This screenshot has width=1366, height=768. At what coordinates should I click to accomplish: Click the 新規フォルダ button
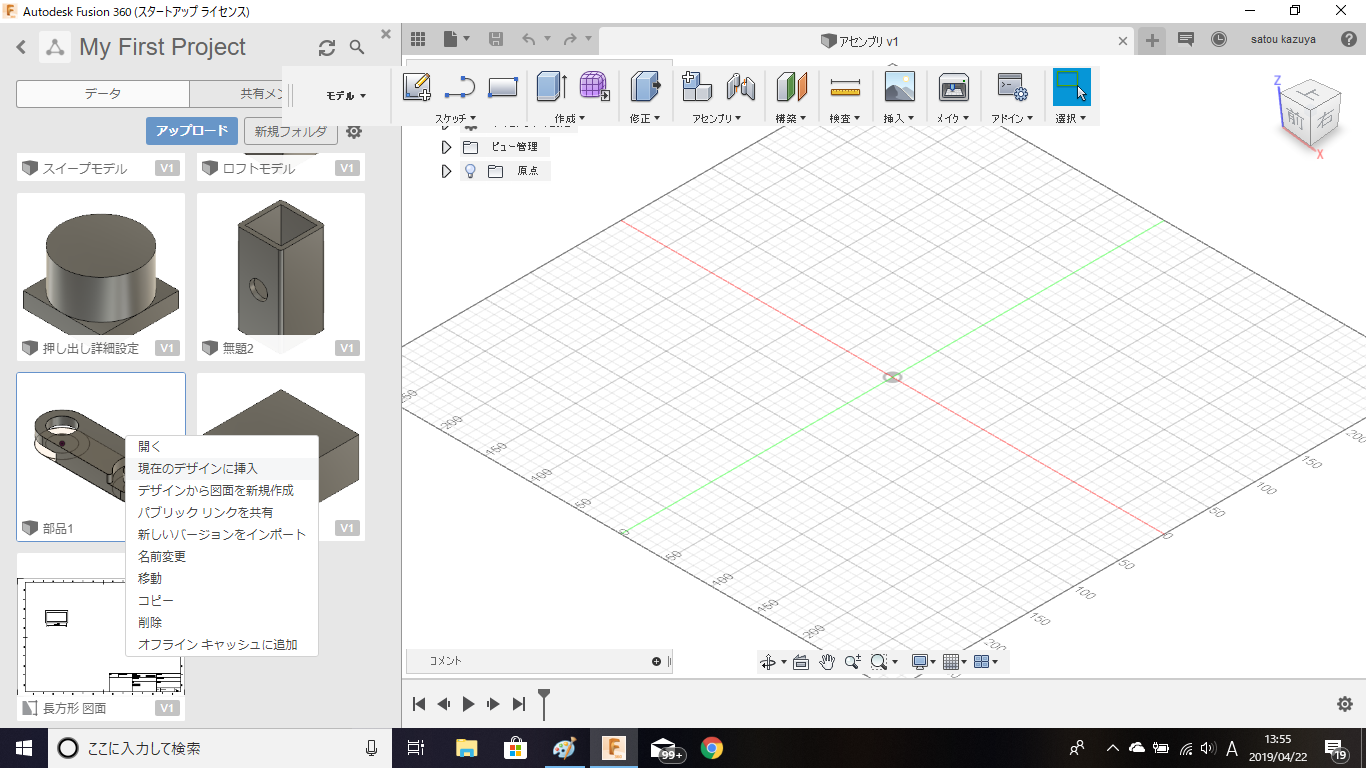(x=290, y=131)
